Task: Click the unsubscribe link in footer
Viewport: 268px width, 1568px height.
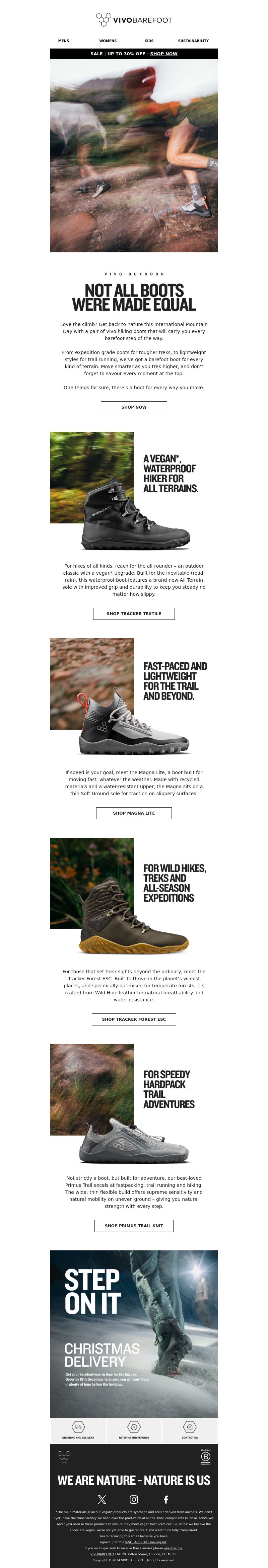Action: [x=173, y=1548]
